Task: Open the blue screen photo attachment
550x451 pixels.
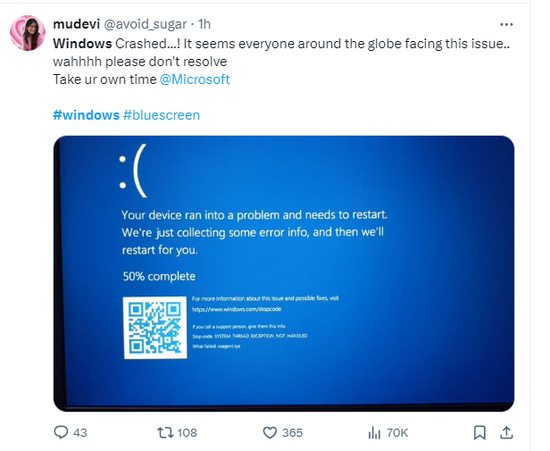Action: coord(284,274)
